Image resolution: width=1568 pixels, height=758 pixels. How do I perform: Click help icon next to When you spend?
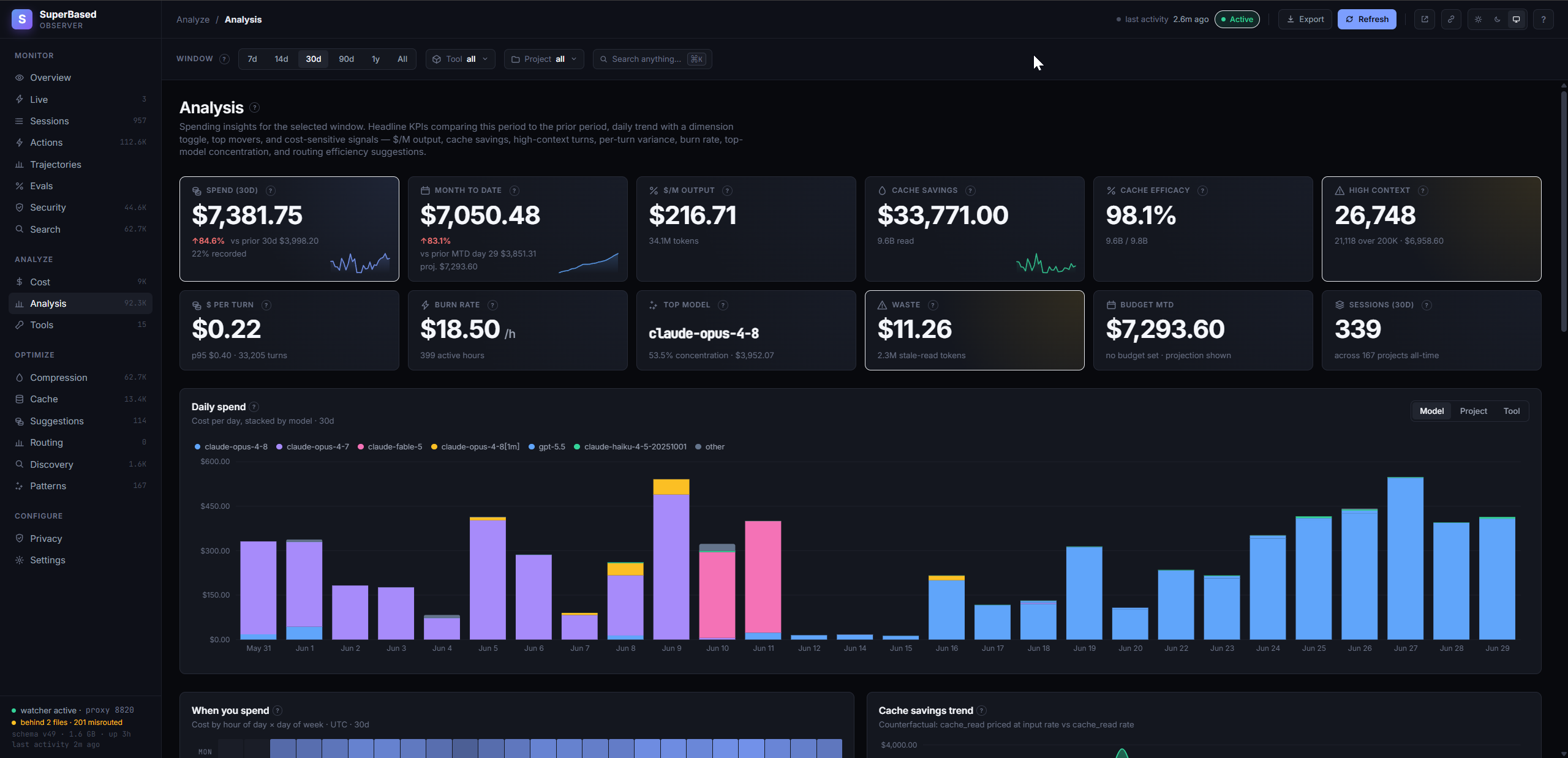tap(277, 711)
